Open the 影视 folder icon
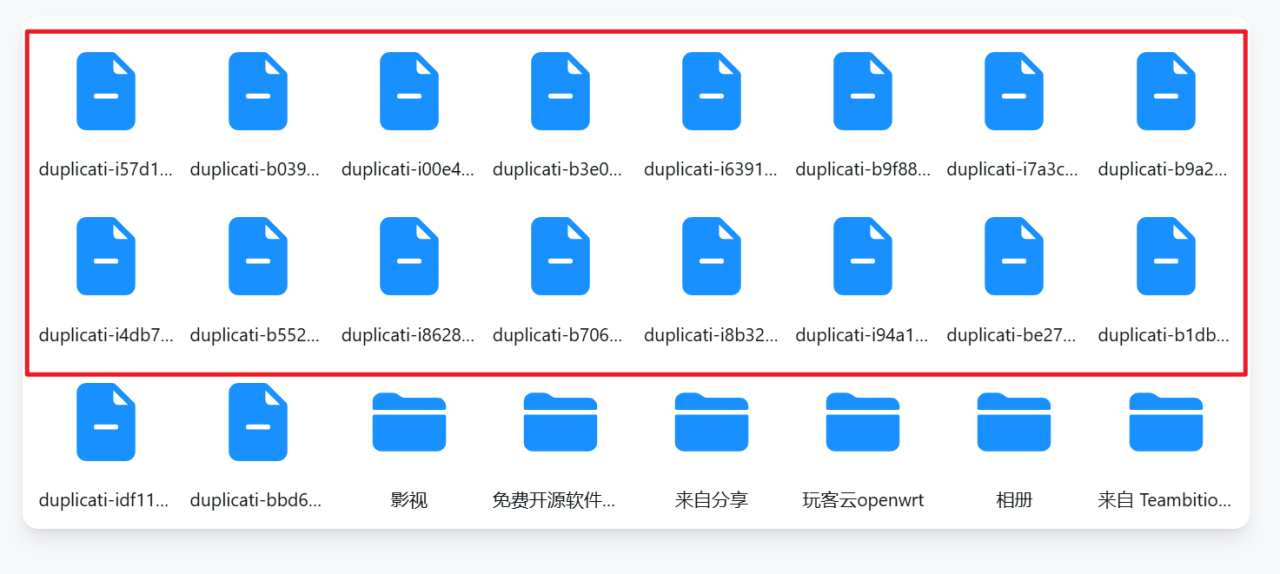The width and height of the screenshot is (1280, 574). pyautogui.click(x=409, y=422)
